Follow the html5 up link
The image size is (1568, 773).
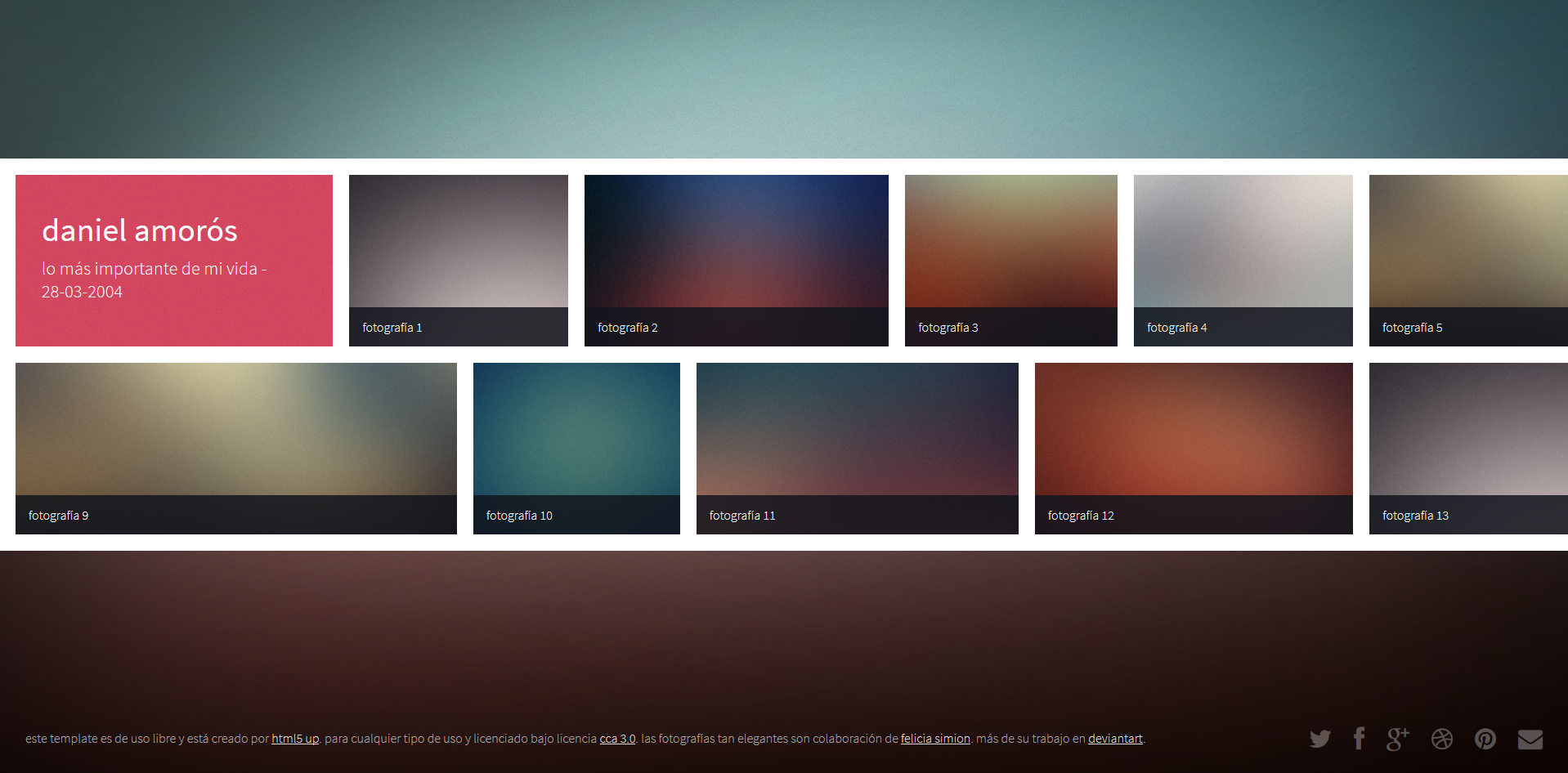coord(295,739)
